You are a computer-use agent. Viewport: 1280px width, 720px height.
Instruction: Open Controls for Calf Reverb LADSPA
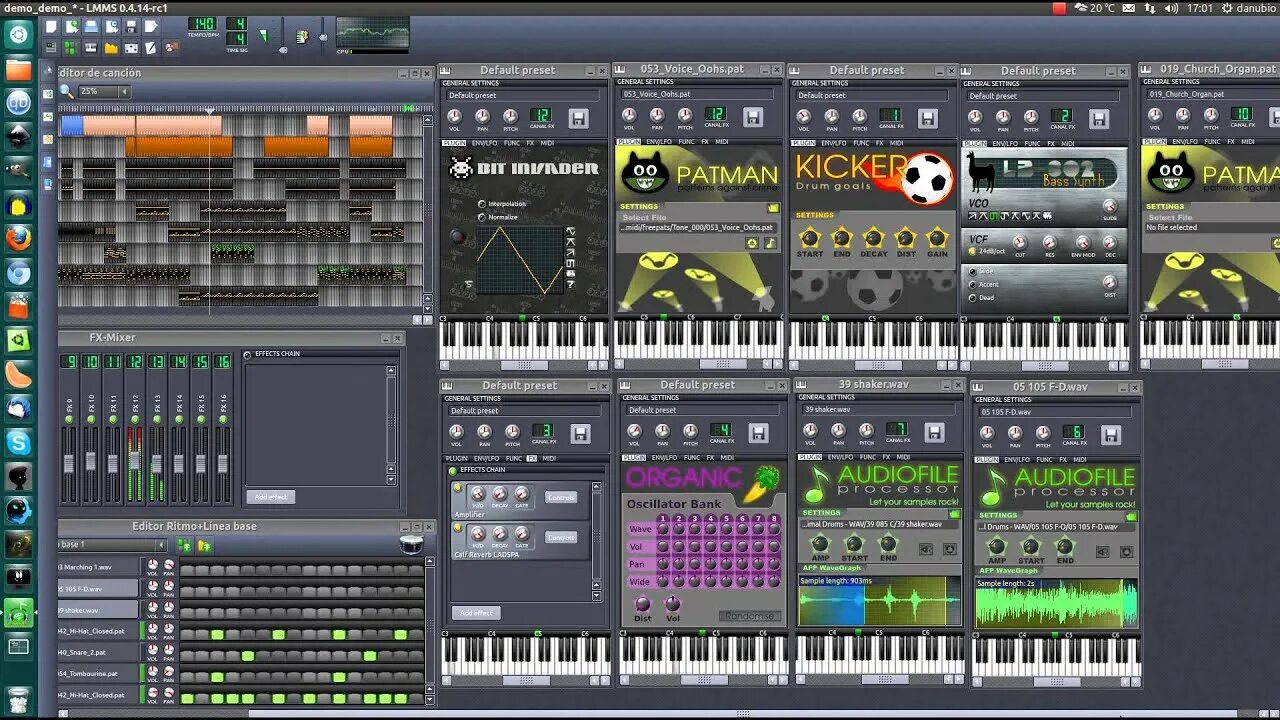coord(561,537)
